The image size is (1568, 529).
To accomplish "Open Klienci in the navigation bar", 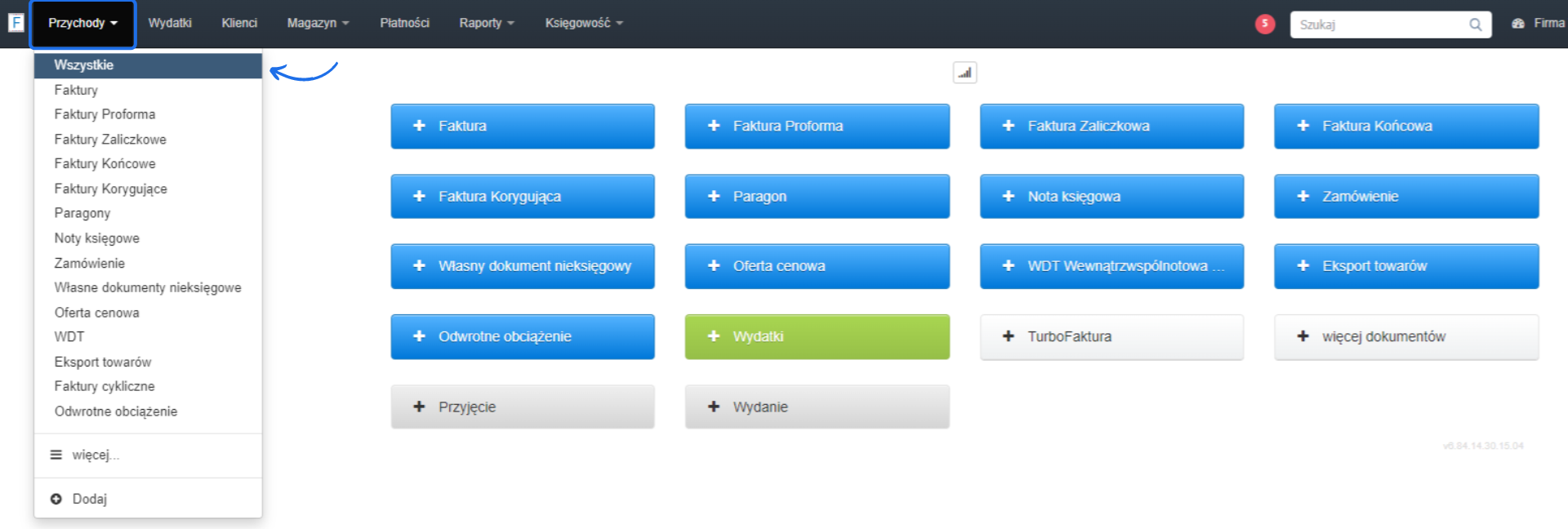I will (239, 23).
